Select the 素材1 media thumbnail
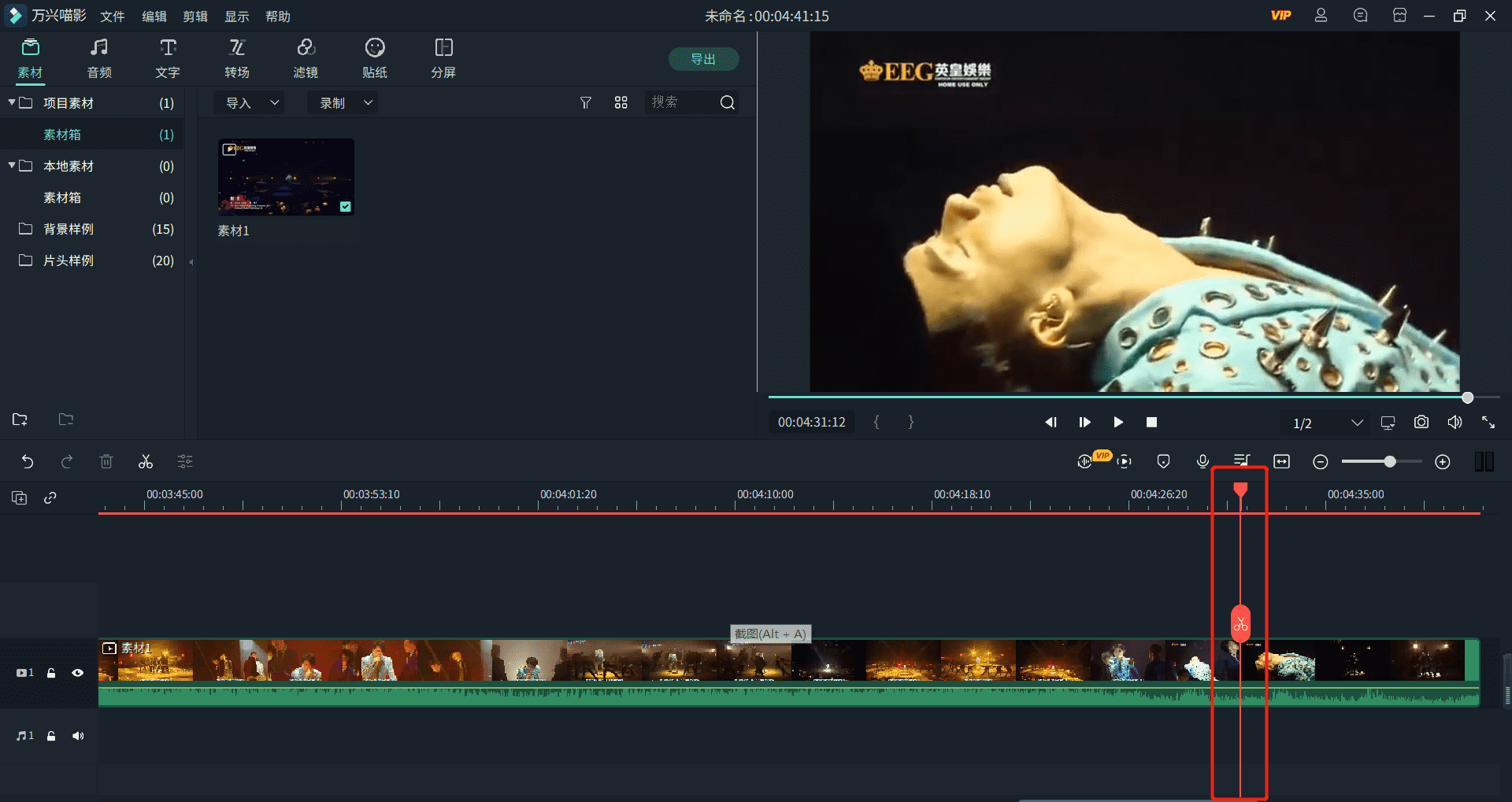Screen dimensions: 1512x802 [286, 177]
